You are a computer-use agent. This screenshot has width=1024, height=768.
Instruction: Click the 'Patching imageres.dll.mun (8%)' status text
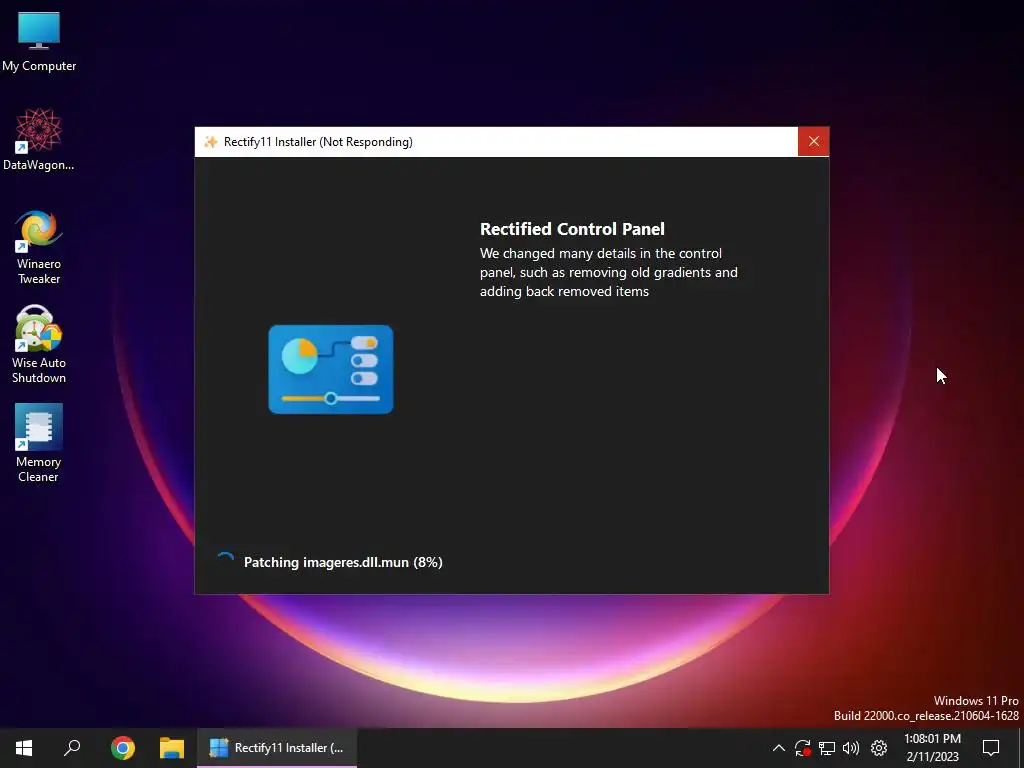(x=343, y=562)
